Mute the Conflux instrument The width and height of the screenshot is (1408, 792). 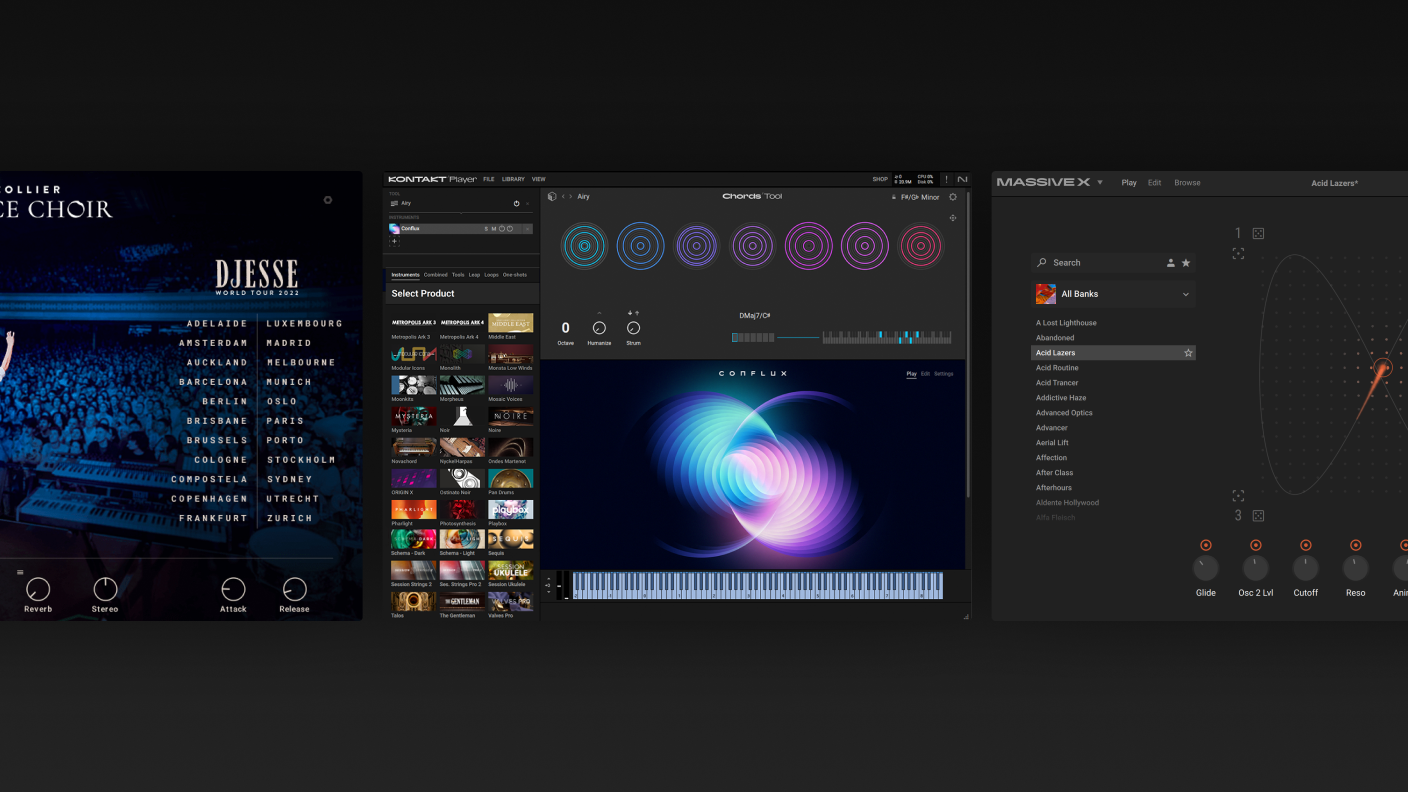493,229
